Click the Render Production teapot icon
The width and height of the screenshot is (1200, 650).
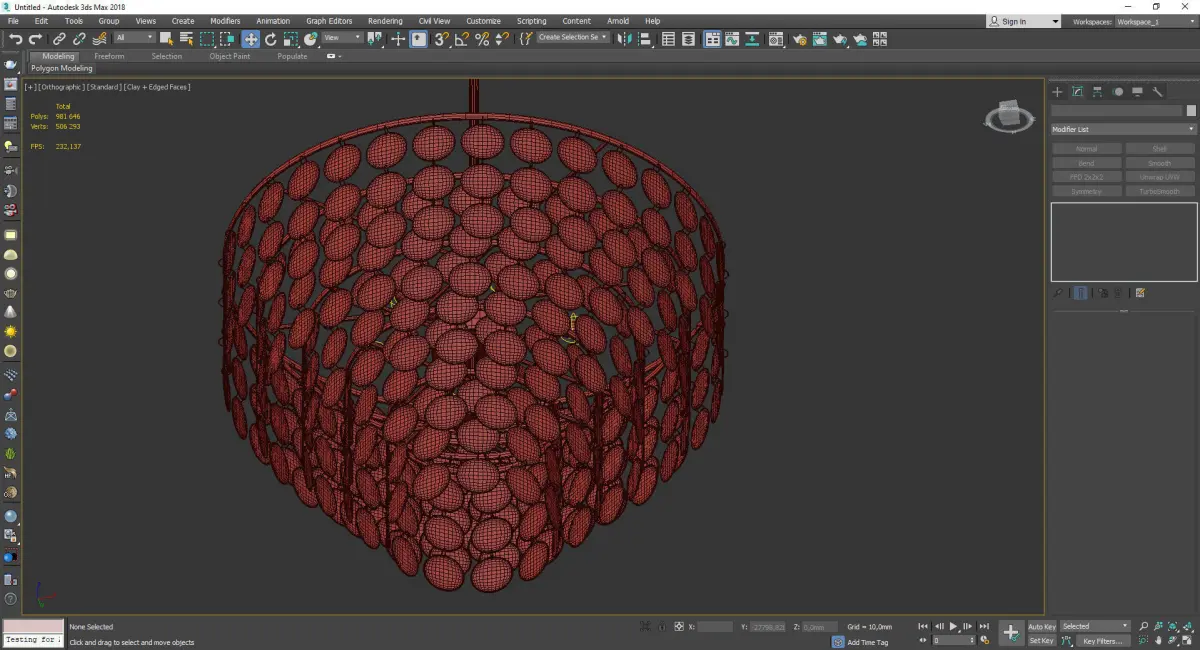click(x=841, y=39)
